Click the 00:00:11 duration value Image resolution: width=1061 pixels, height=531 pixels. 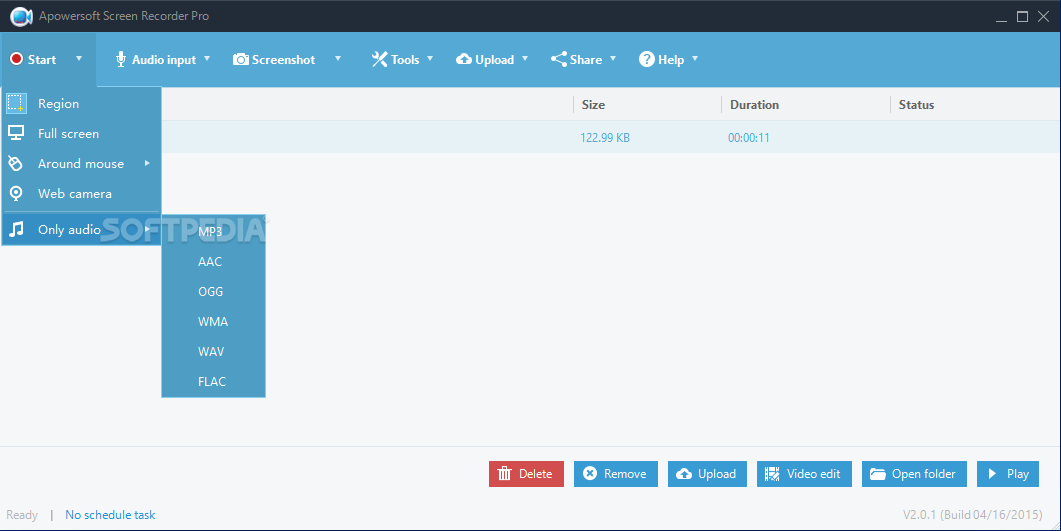pos(749,137)
